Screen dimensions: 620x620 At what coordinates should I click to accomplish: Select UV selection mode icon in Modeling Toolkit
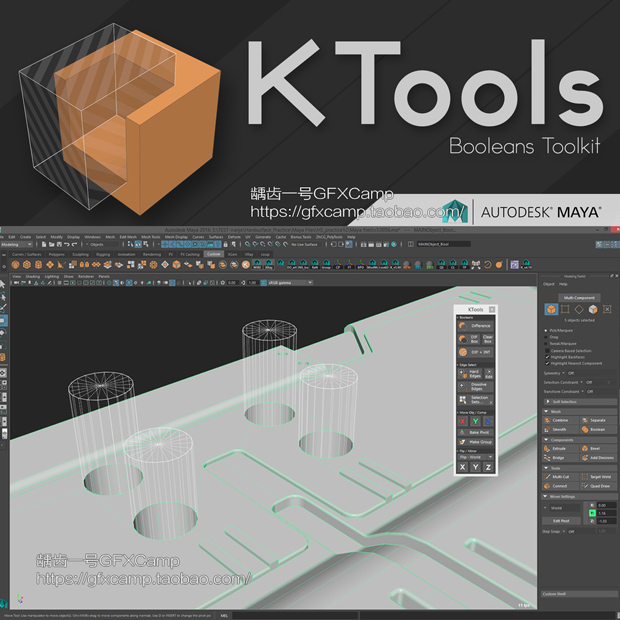[607, 309]
